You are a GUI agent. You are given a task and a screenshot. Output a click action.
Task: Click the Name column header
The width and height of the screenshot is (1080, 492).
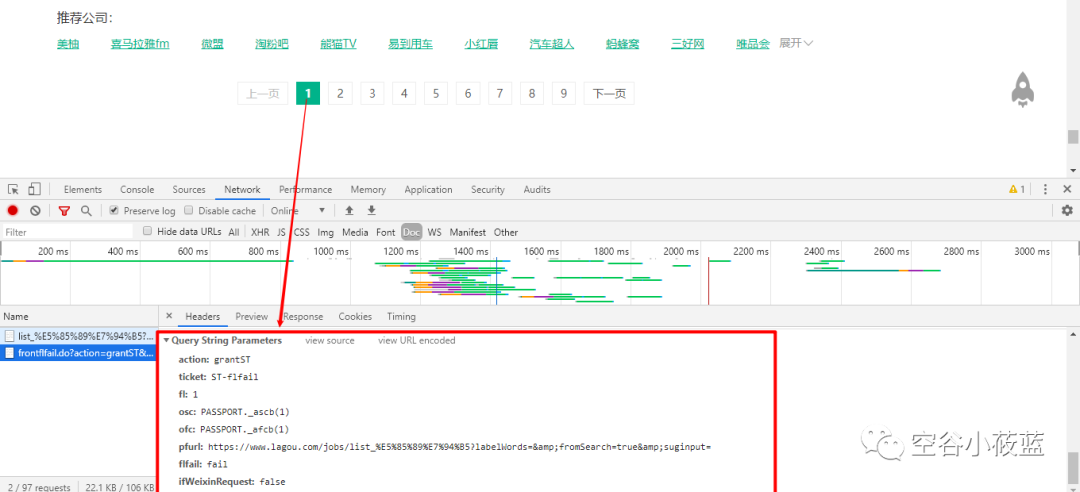coord(79,316)
